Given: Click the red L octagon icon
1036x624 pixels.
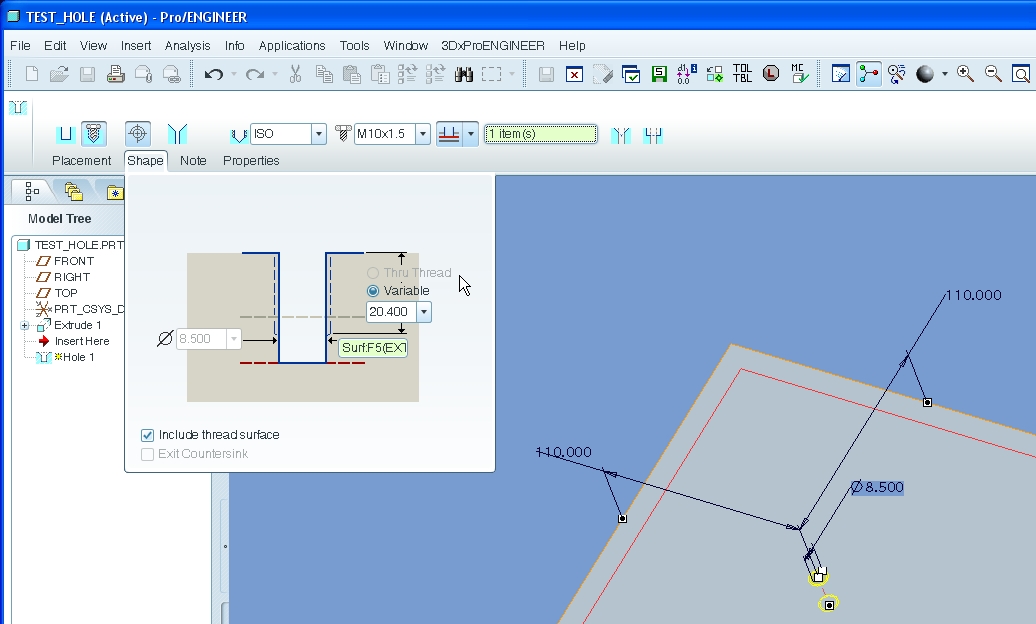Looking at the screenshot, I should (x=770, y=73).
